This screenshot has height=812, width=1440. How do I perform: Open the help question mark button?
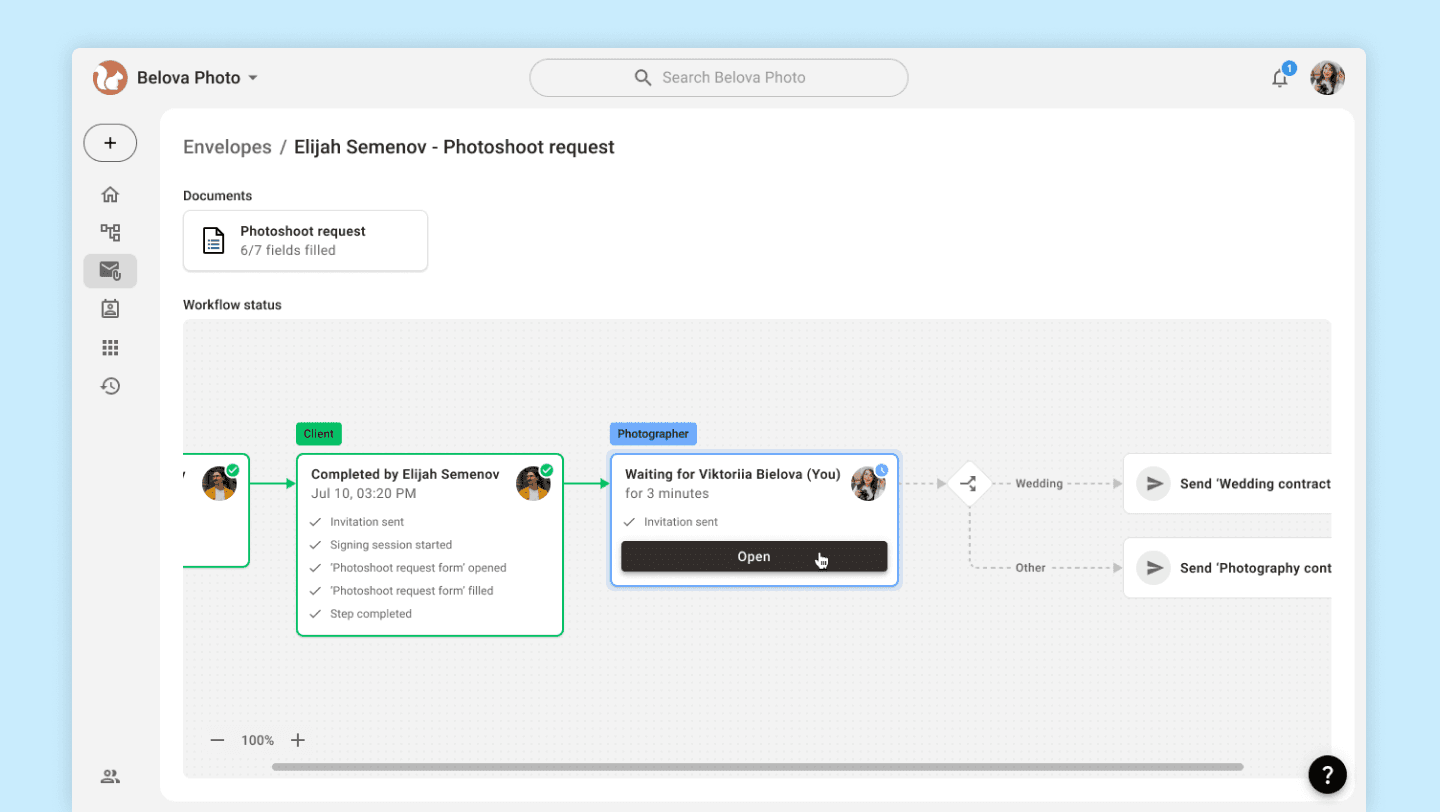click(1327, 774)
